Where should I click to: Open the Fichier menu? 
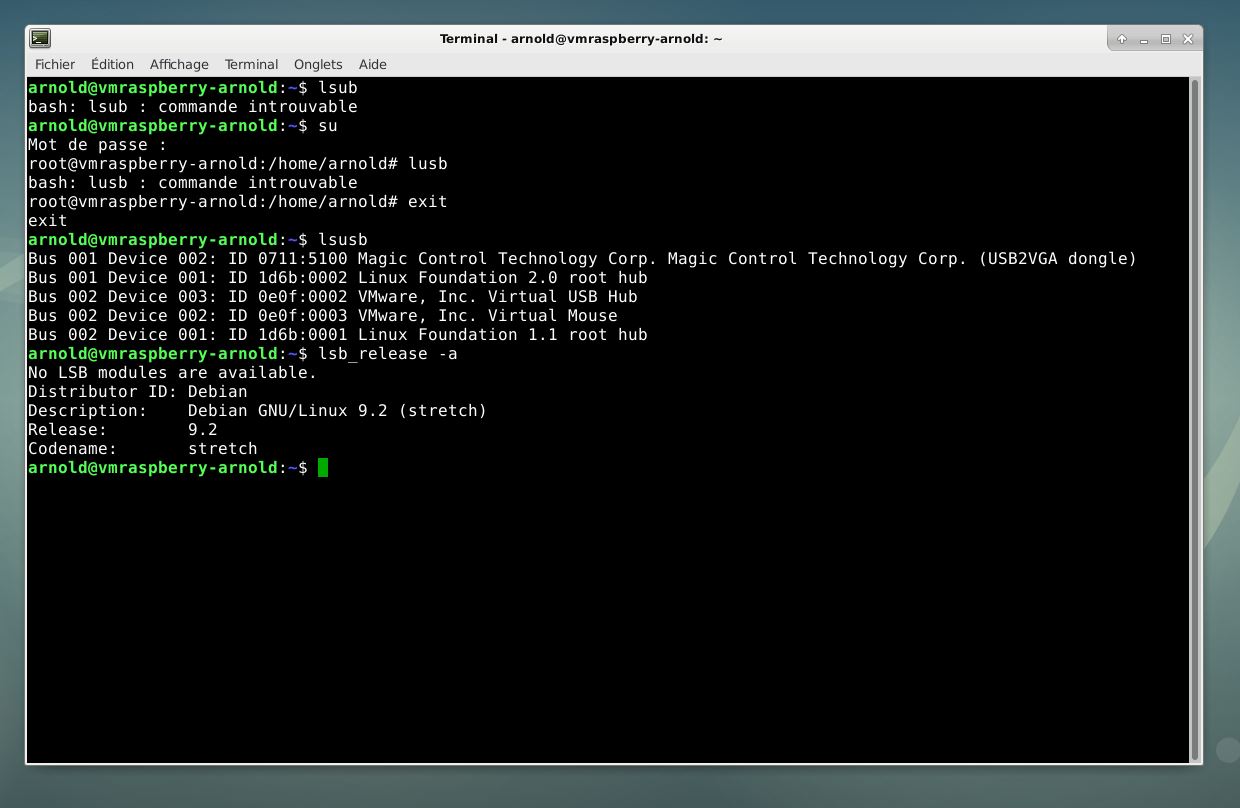click(55, 64)
